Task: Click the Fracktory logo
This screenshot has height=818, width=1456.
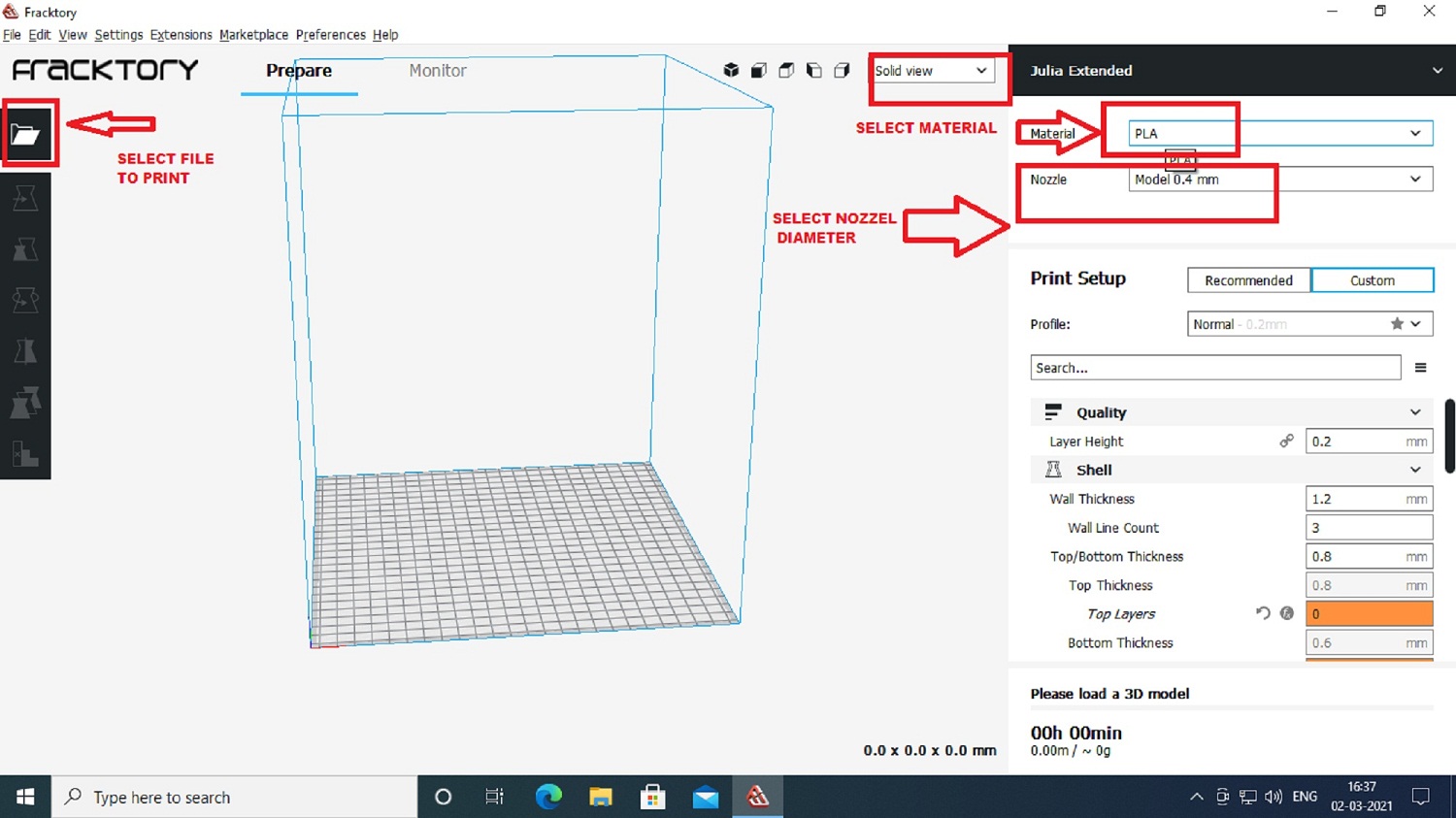Action: (x=105, y=70)
